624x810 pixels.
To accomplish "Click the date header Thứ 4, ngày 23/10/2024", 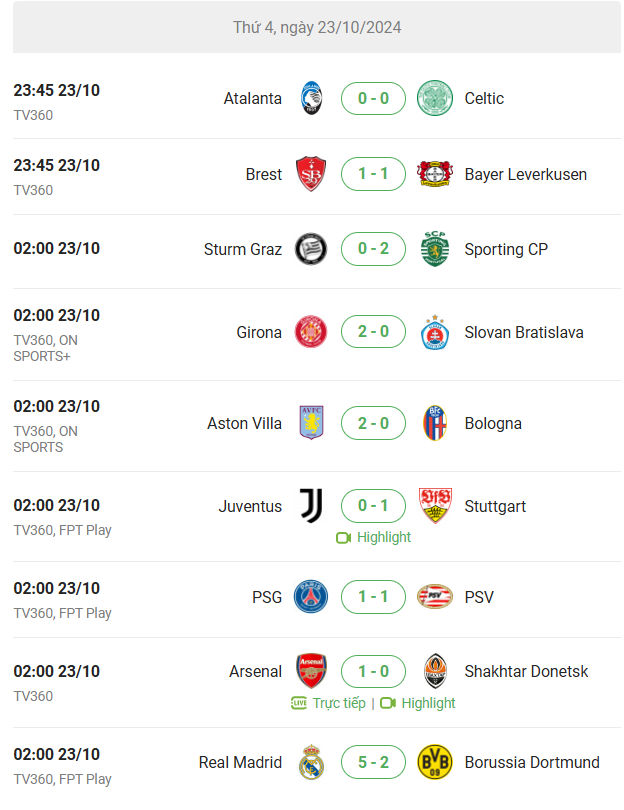I will pyautogui.click(x=317, y=27).
